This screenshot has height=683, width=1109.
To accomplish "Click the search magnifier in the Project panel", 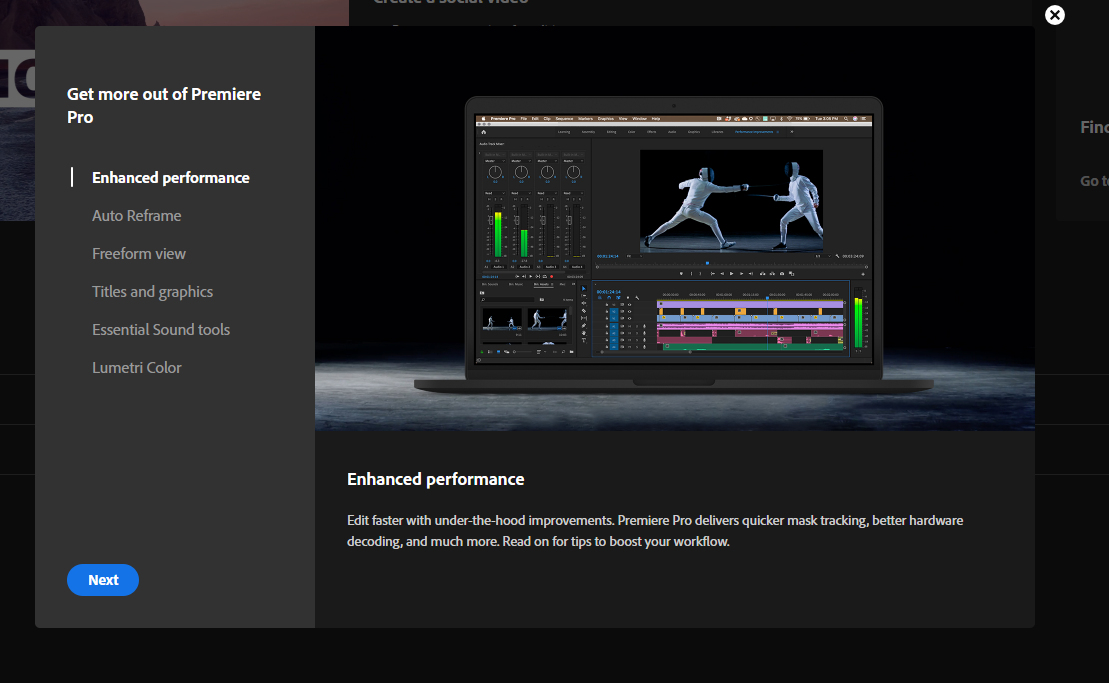I will [x=483, y=300].
